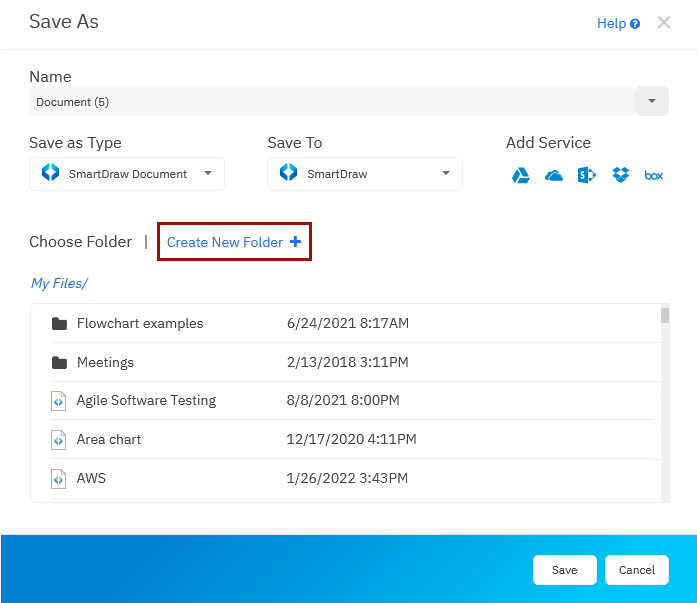The height and width of the screenshot is (603, 697).
Task: Click the Flowchart examples folder icon
Action: (59, 324)
